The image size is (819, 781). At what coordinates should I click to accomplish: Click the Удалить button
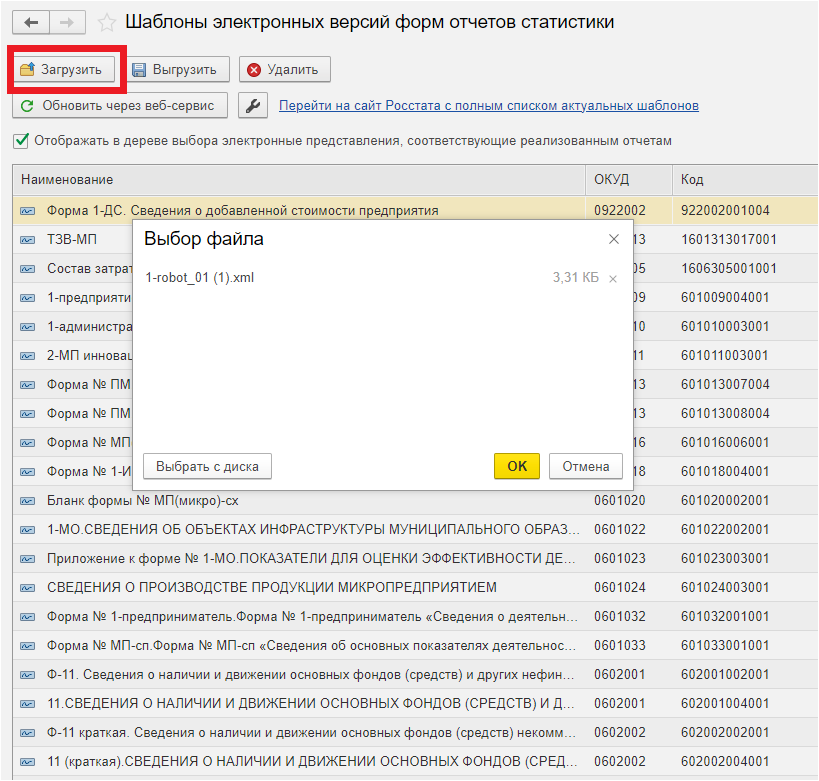(285, 69)
